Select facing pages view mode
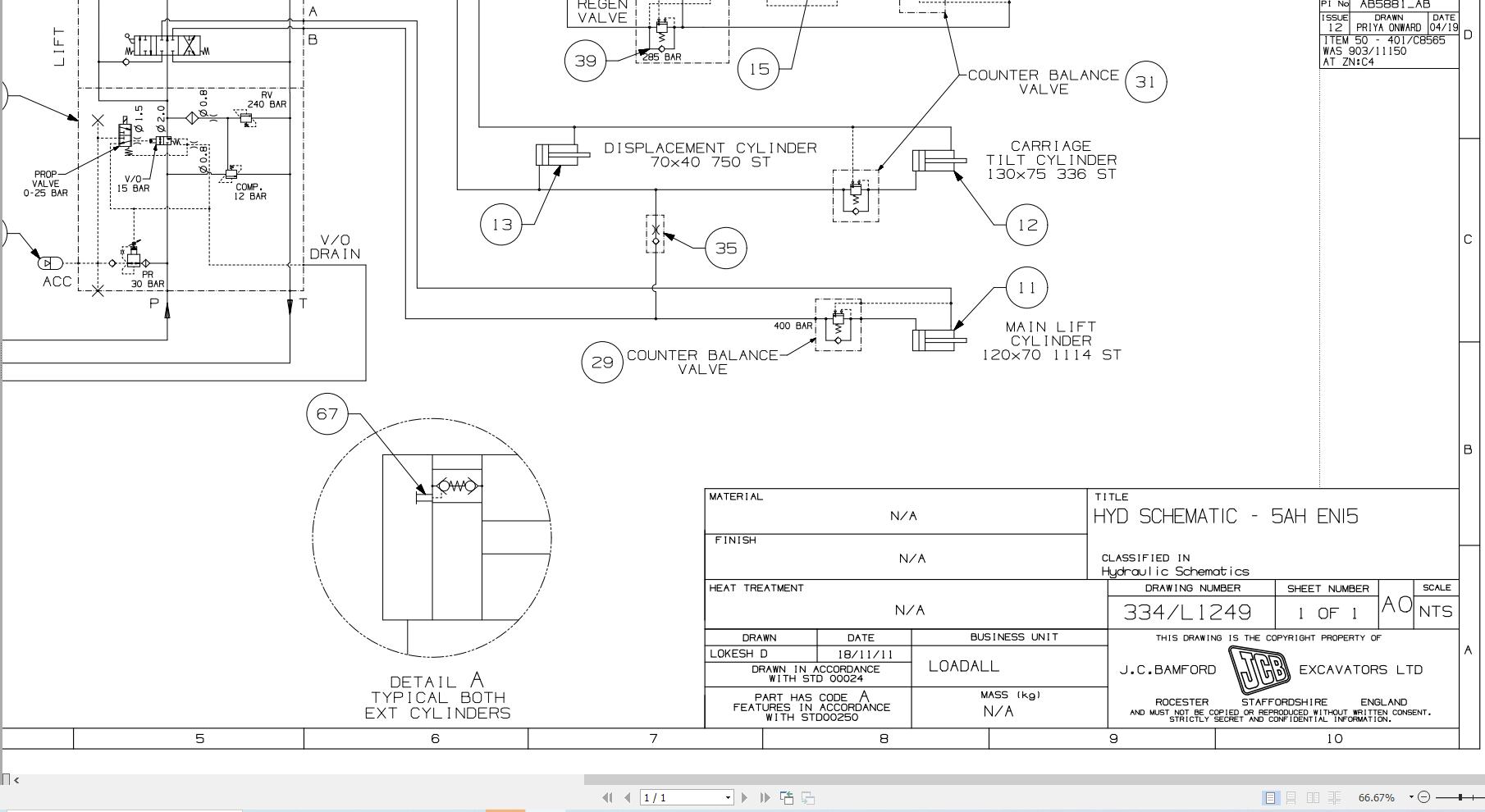This screenshot has height=812, width=1485. [1313, 797]
